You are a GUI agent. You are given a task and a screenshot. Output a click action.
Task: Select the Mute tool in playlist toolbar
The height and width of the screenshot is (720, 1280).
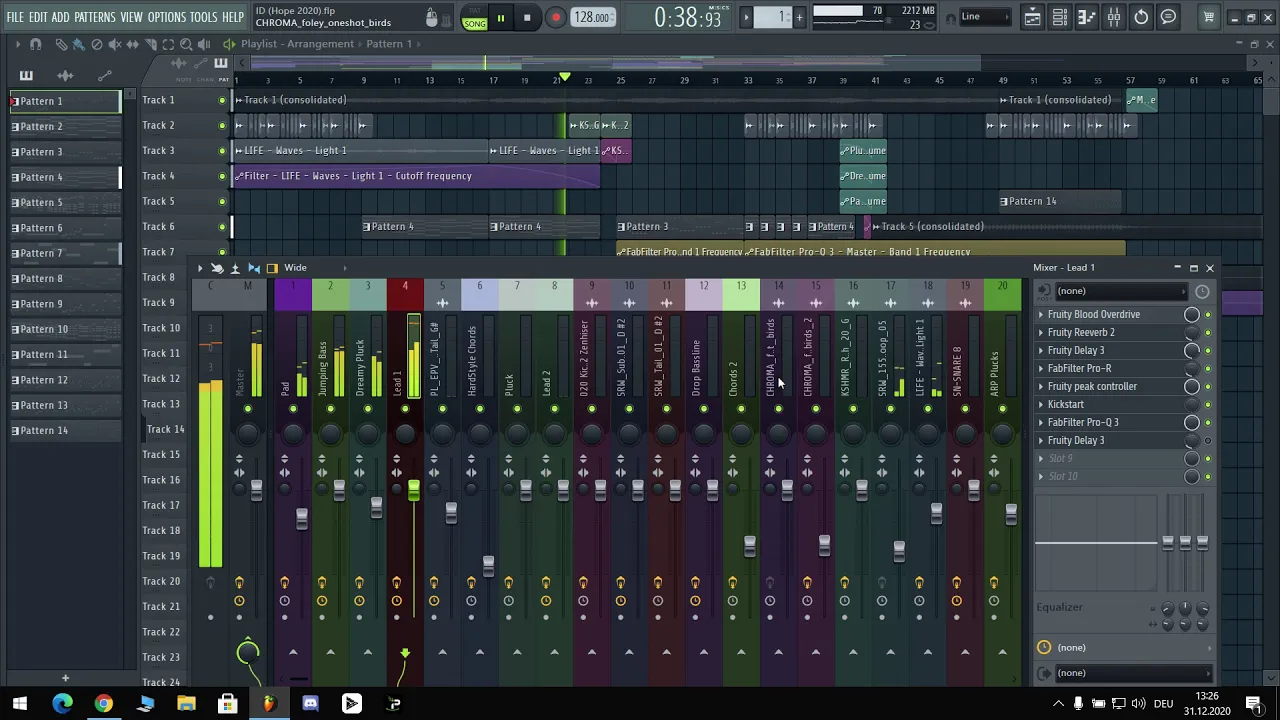pyautogui.click(x=115, y=44)
